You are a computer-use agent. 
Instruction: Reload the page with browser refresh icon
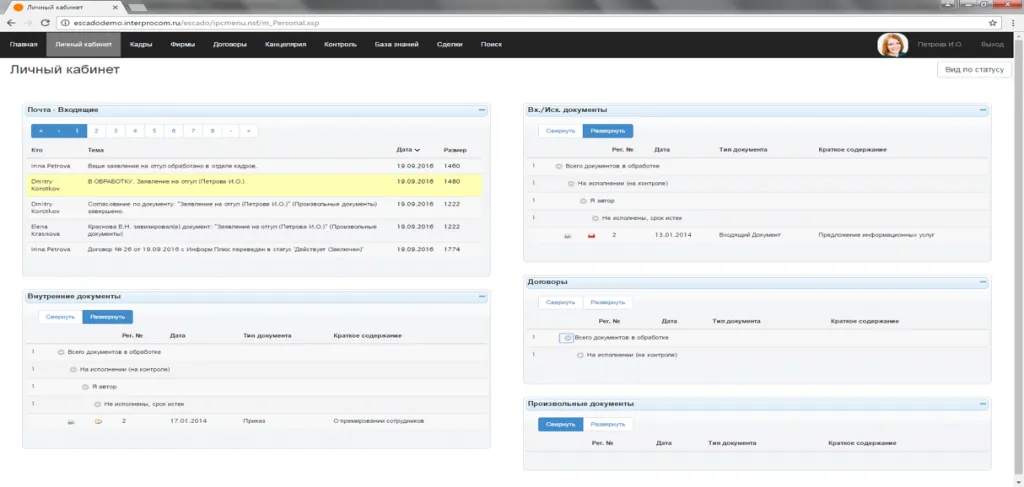[x=46, y=21]
